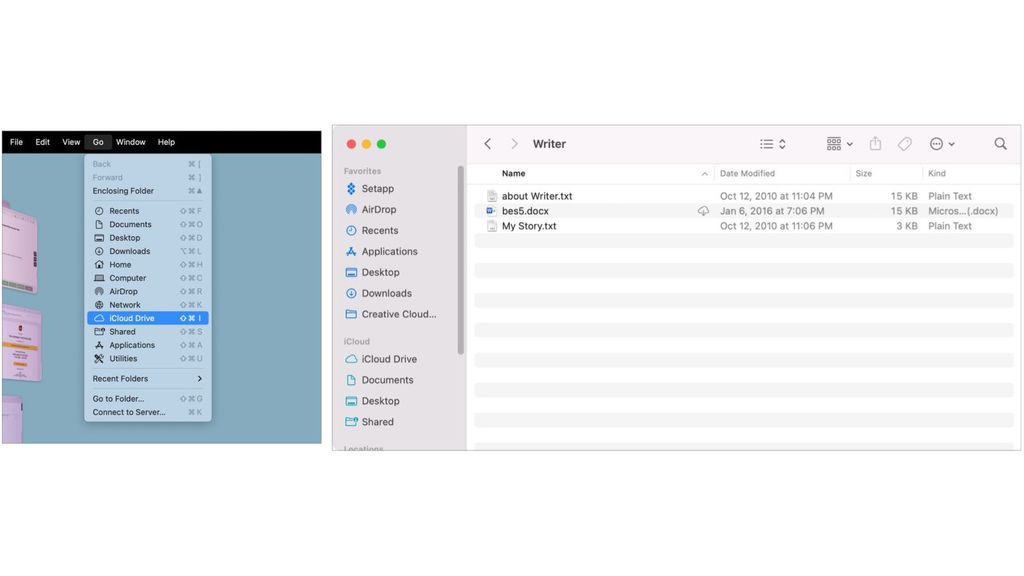Image resolution: width=1024 pixels, height=576 pixels.
Task: Open the Applications sidebar item
Action: click(383, 251)
